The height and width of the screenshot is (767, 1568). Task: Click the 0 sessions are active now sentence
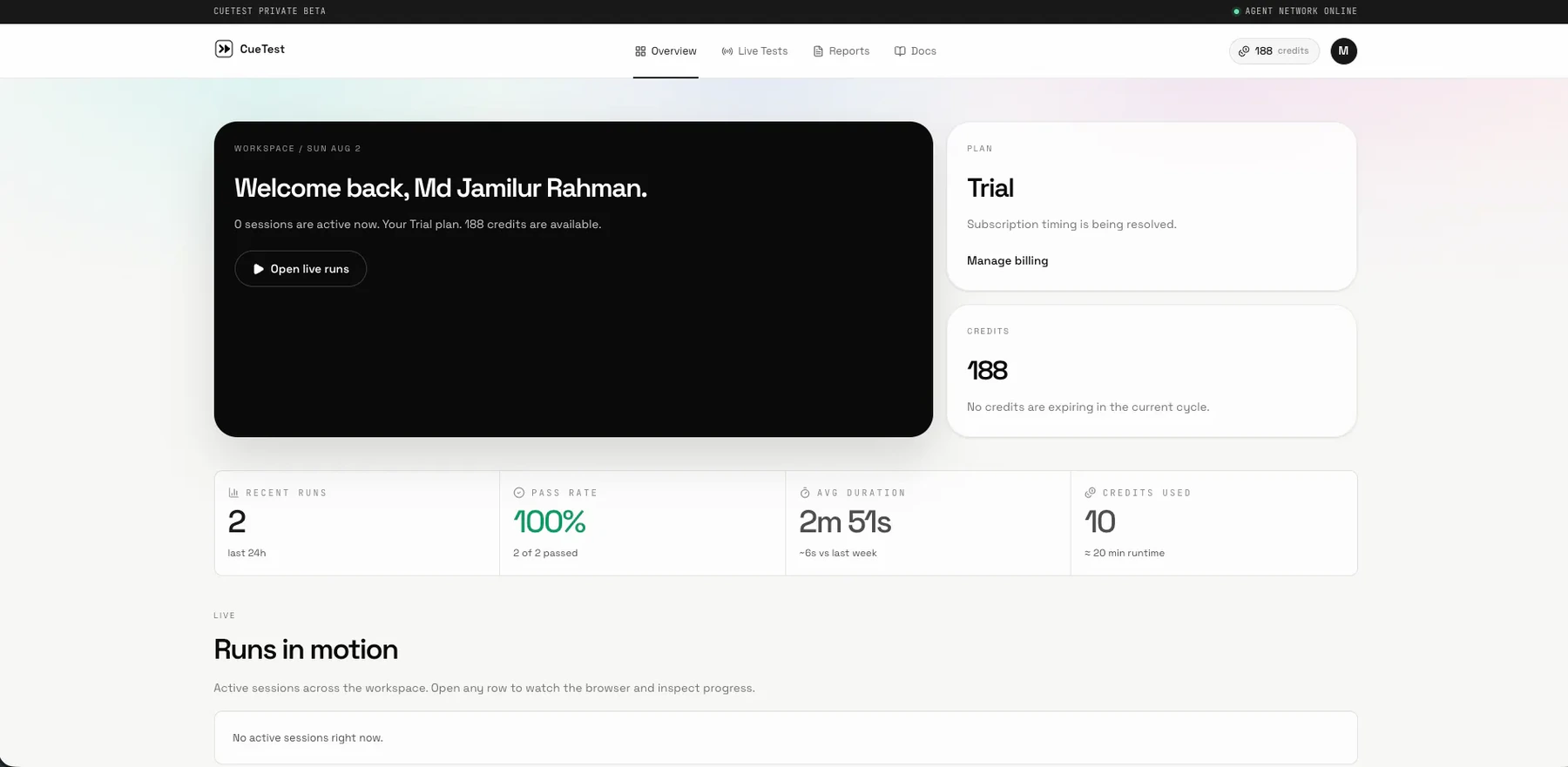pos(417,225)
